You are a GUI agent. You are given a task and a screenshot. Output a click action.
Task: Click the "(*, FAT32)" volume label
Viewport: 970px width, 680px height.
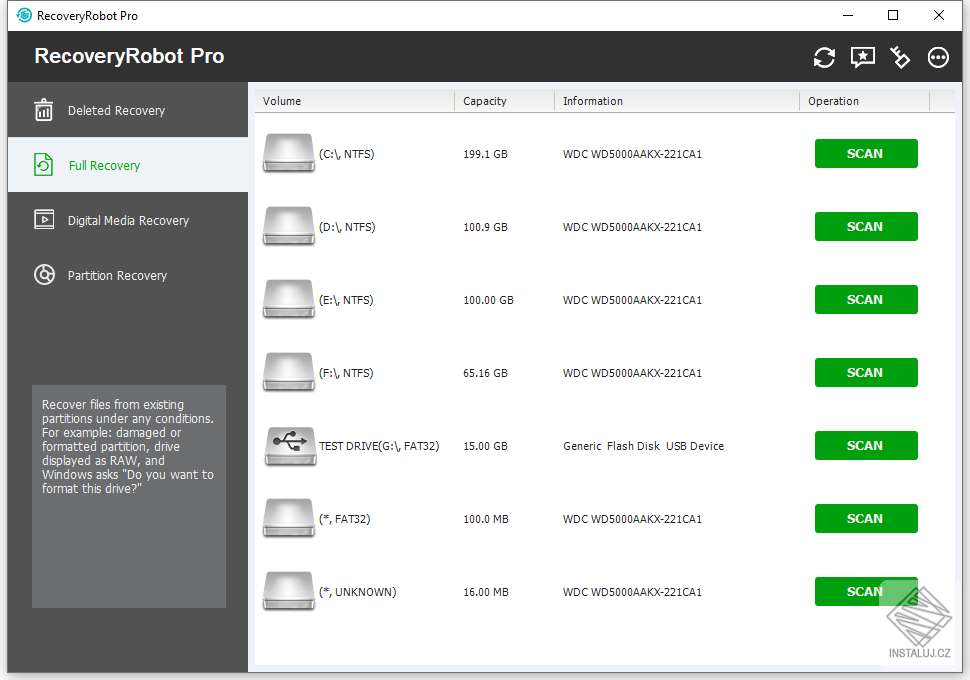[345, 519]
